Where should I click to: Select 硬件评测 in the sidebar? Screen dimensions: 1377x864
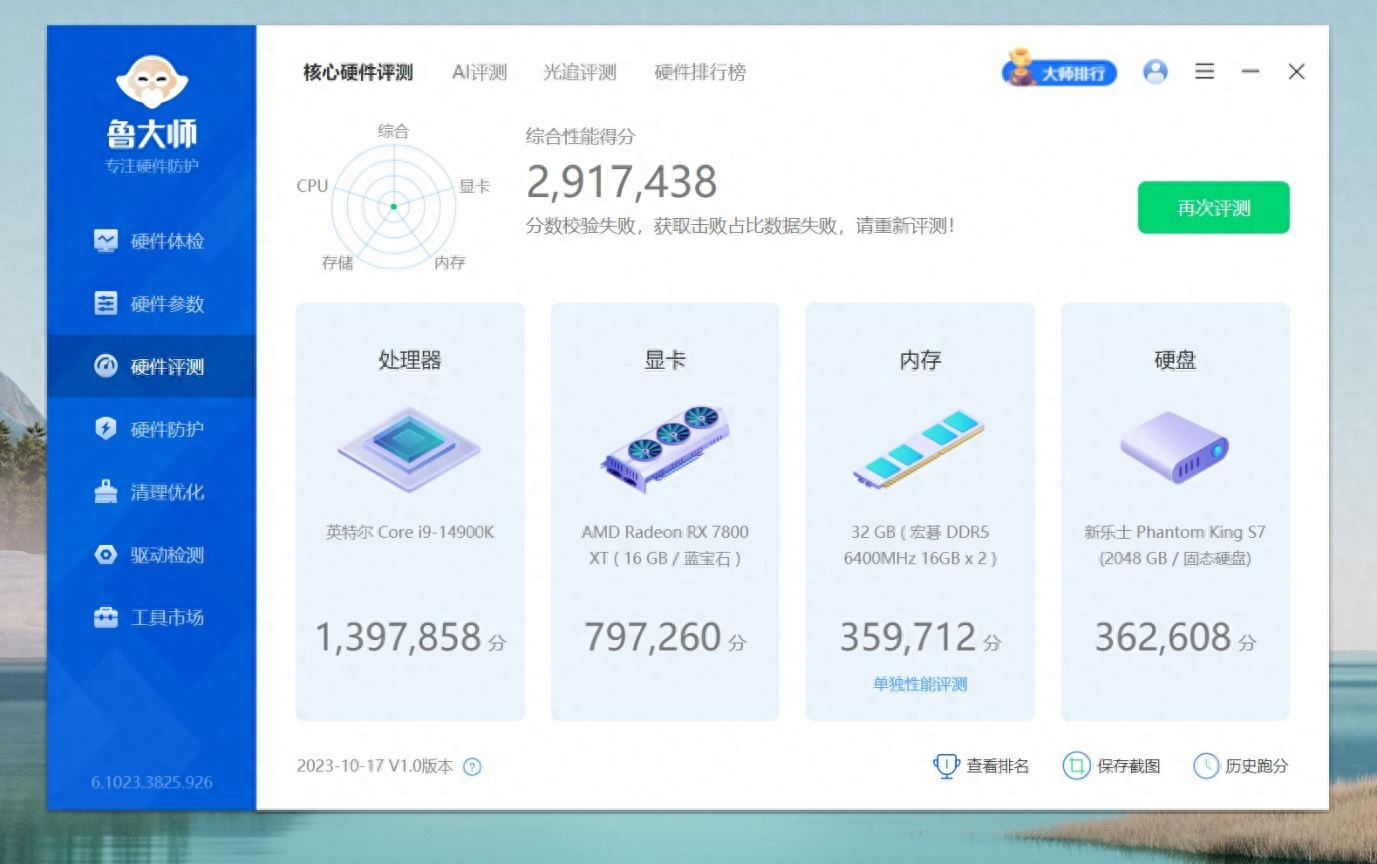coord(151,366)
